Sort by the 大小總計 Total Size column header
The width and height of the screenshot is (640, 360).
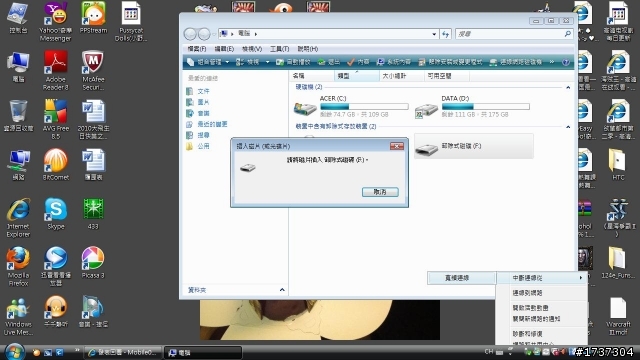(x=402, y=76)
